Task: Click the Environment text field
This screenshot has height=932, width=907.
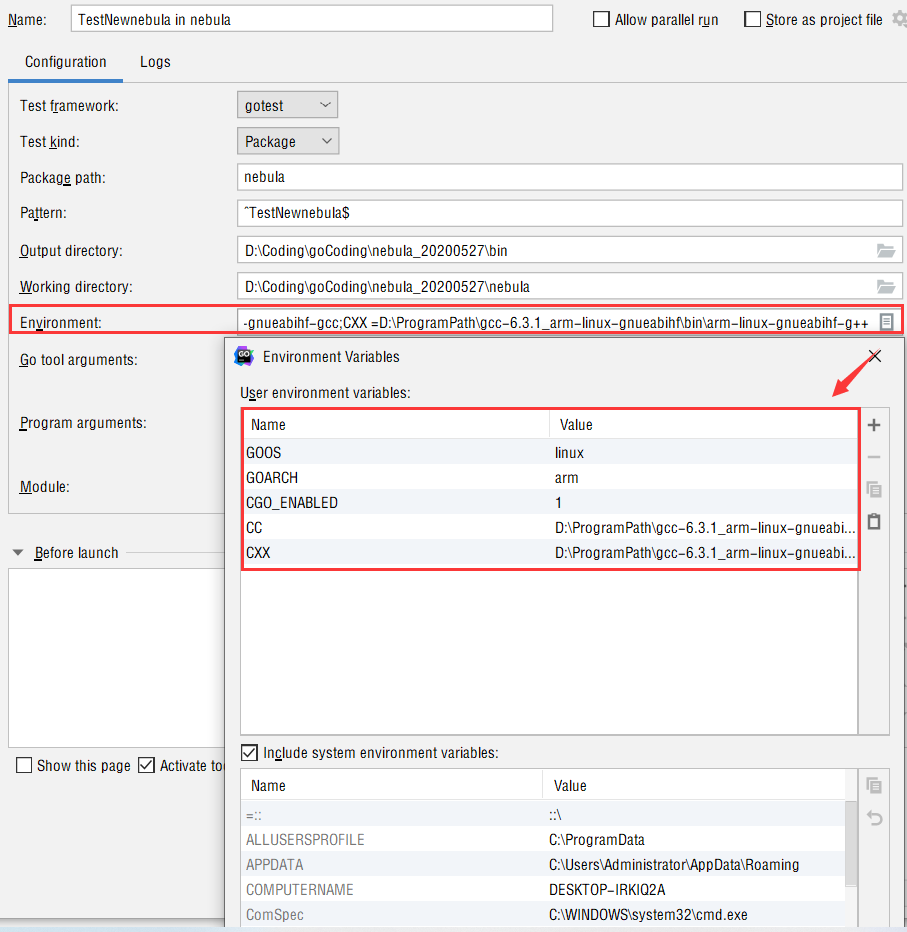Action: (x=557, y=323)
